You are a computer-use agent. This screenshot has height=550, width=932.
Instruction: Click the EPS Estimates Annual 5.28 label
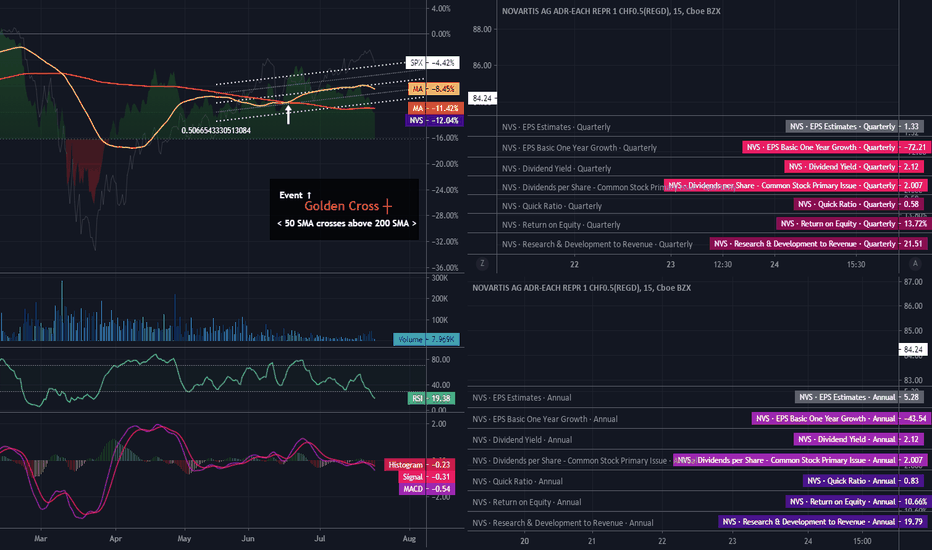tap(859, 397)
